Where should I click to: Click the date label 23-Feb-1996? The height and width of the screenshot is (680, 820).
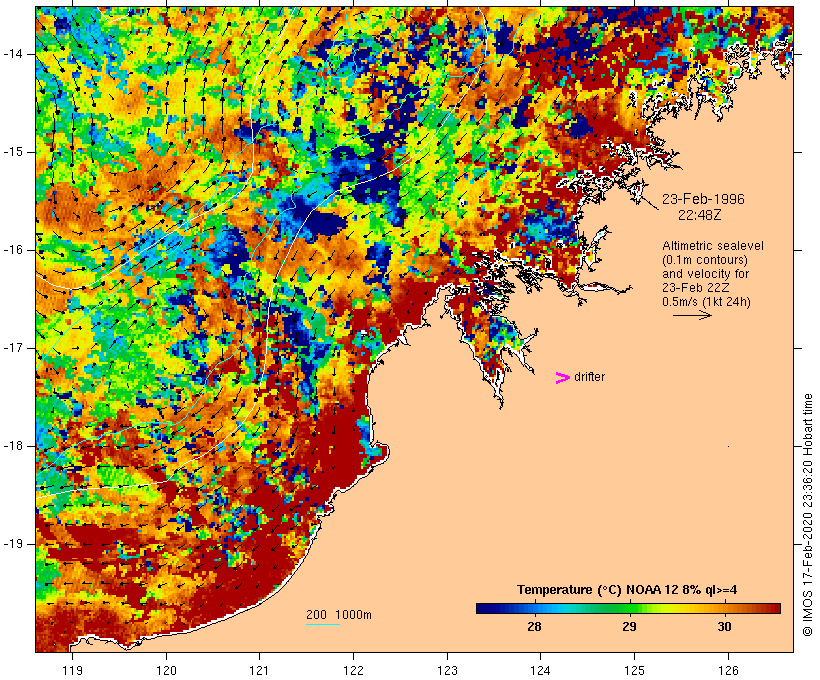pos(703,199)
